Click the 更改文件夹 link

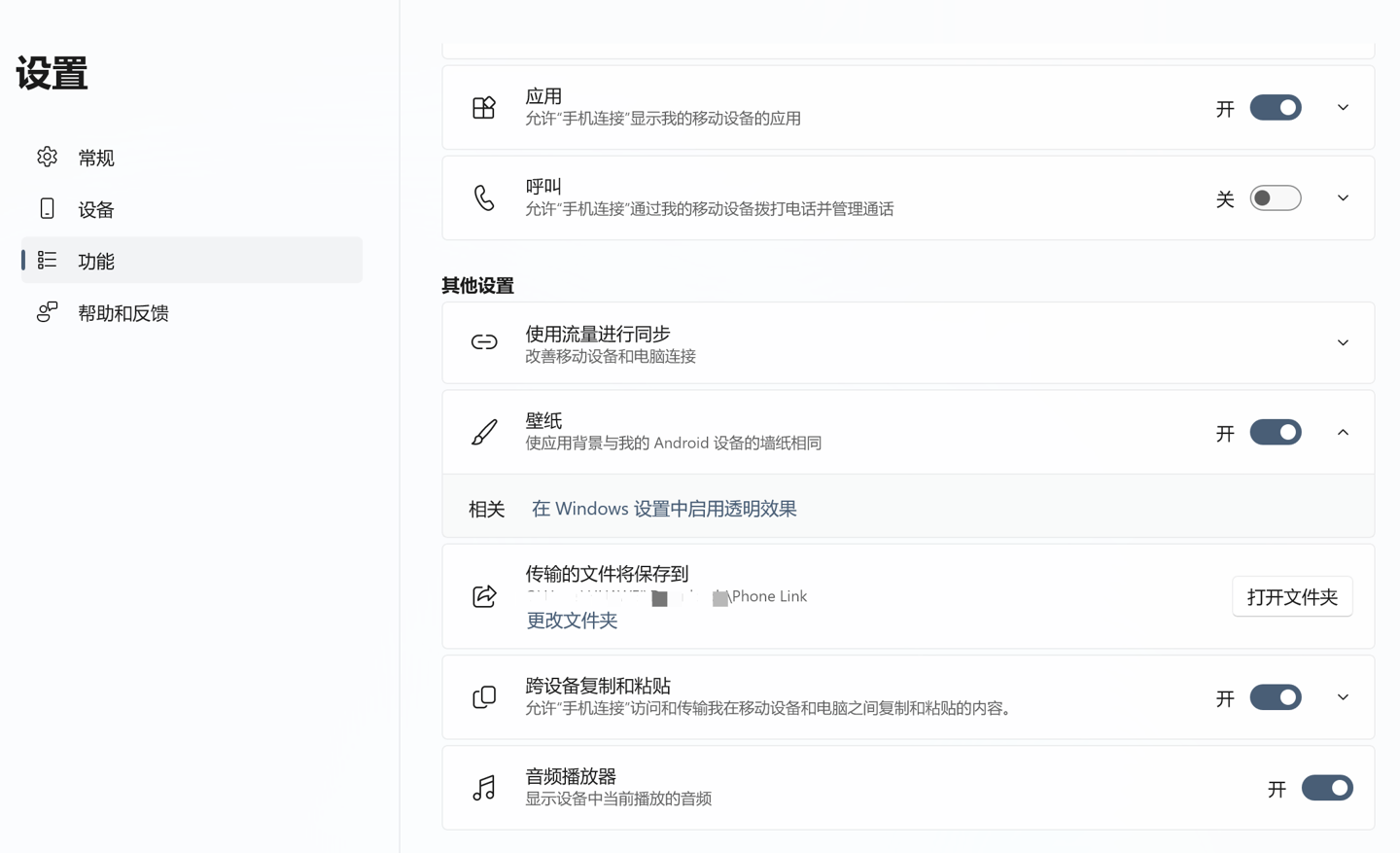572,621
